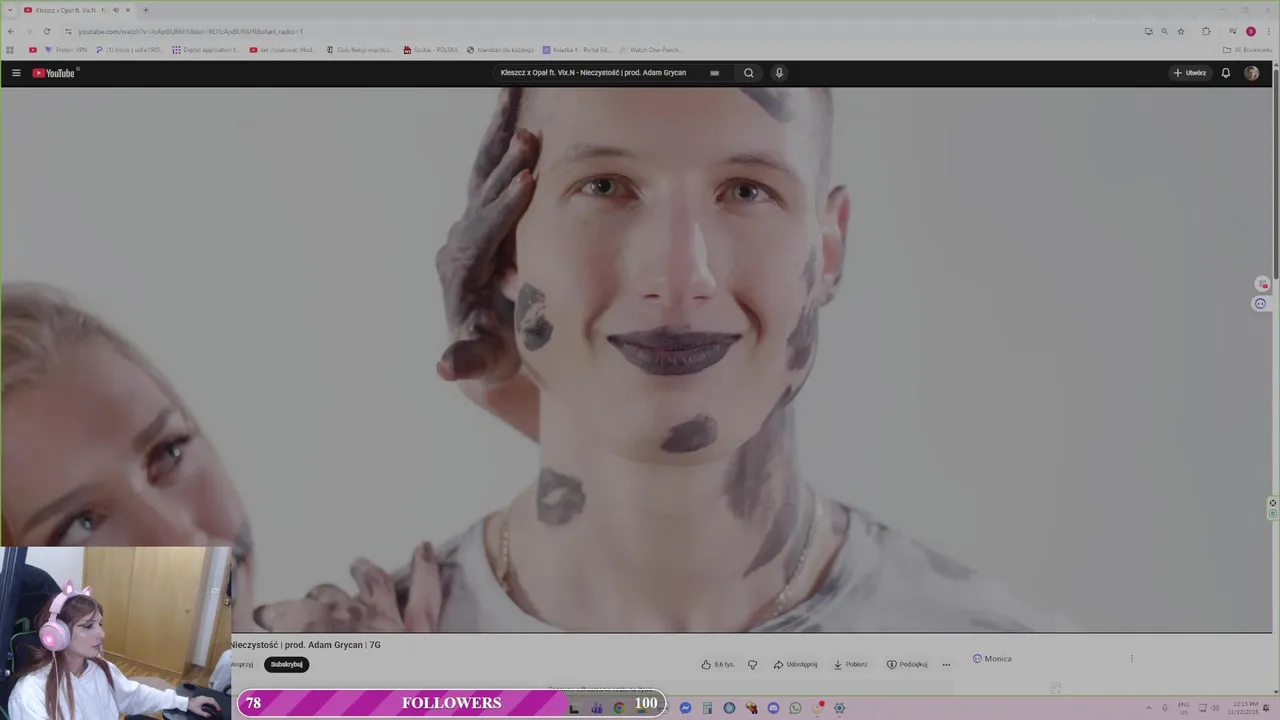The width and height of the screenshot is (1280, 720).
Task: Open the YouTube account avatar menu
Action: 1251,73
